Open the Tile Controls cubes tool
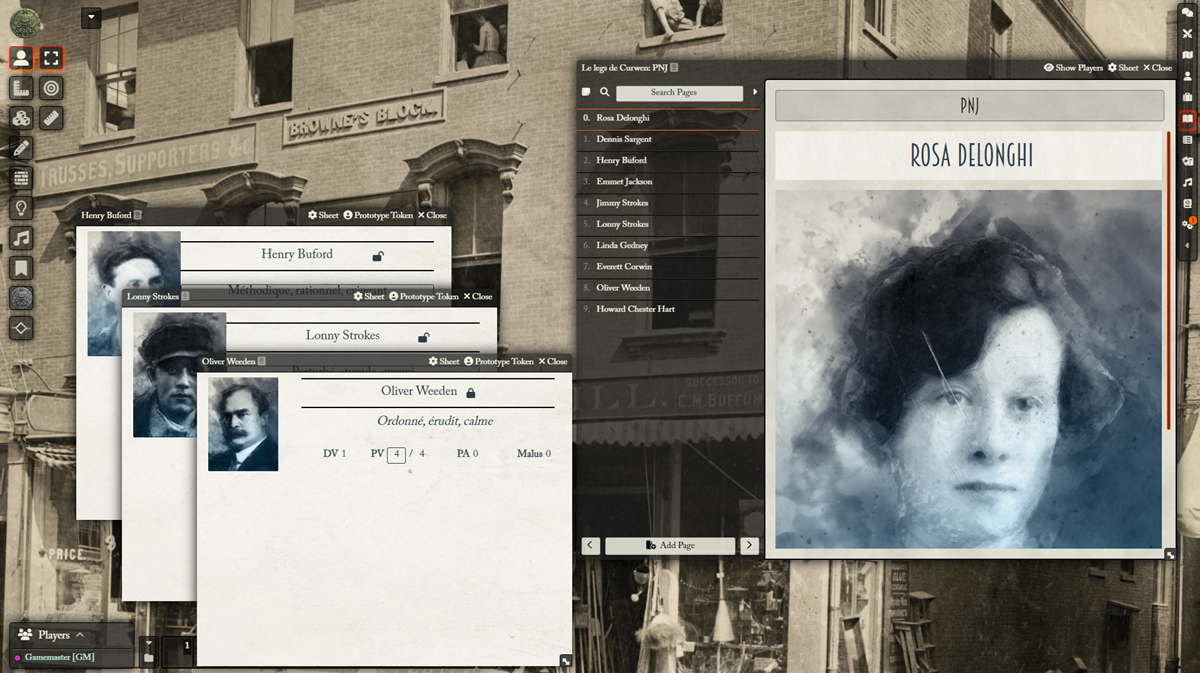This screenshot has height=673, width=1200. coord(21,118)
